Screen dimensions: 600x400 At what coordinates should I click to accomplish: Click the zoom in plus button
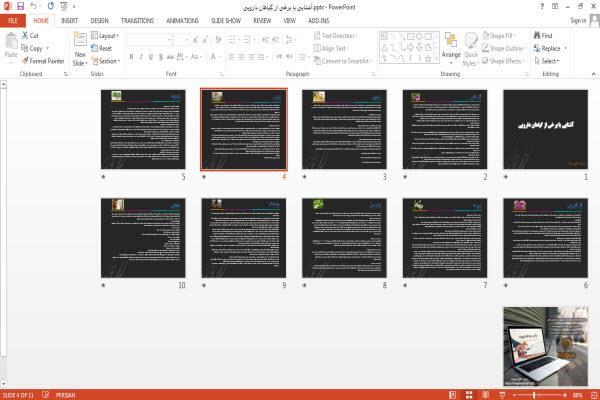pyautogui.click(x=564, y=395)
